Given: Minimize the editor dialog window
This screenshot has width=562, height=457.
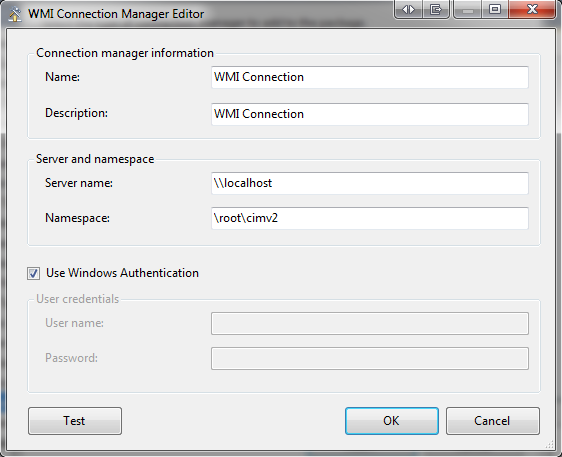Looking at the screenshot, I should coord(467,9).
